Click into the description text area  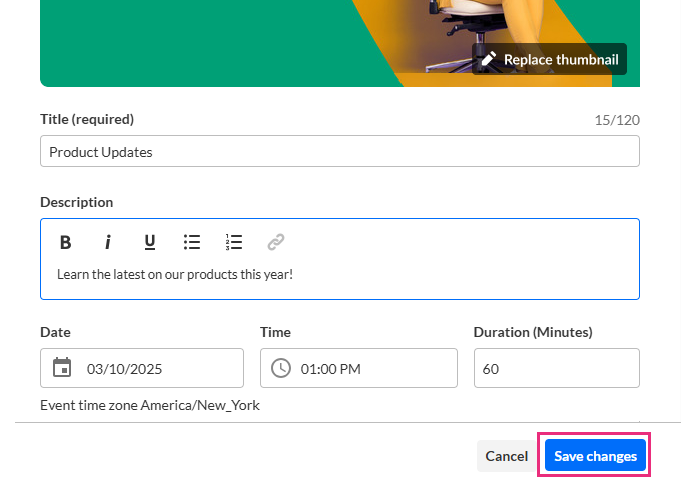click(340, 275)
